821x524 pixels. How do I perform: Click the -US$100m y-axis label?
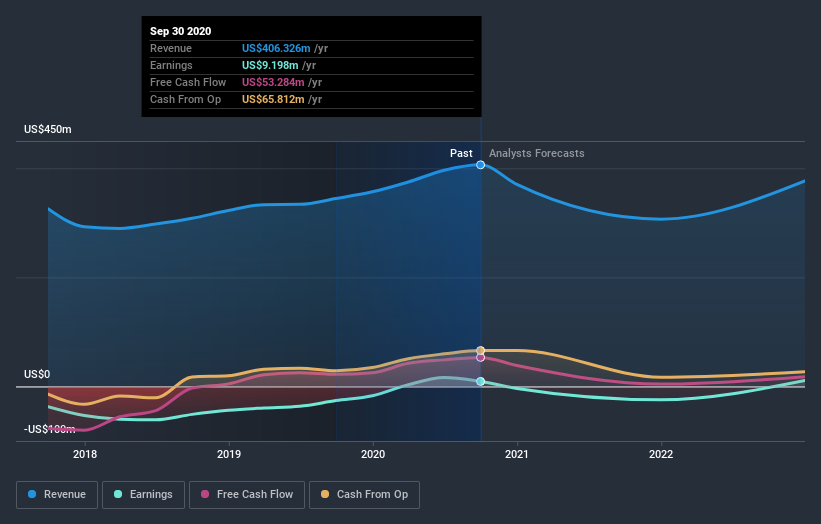(49, 429)
